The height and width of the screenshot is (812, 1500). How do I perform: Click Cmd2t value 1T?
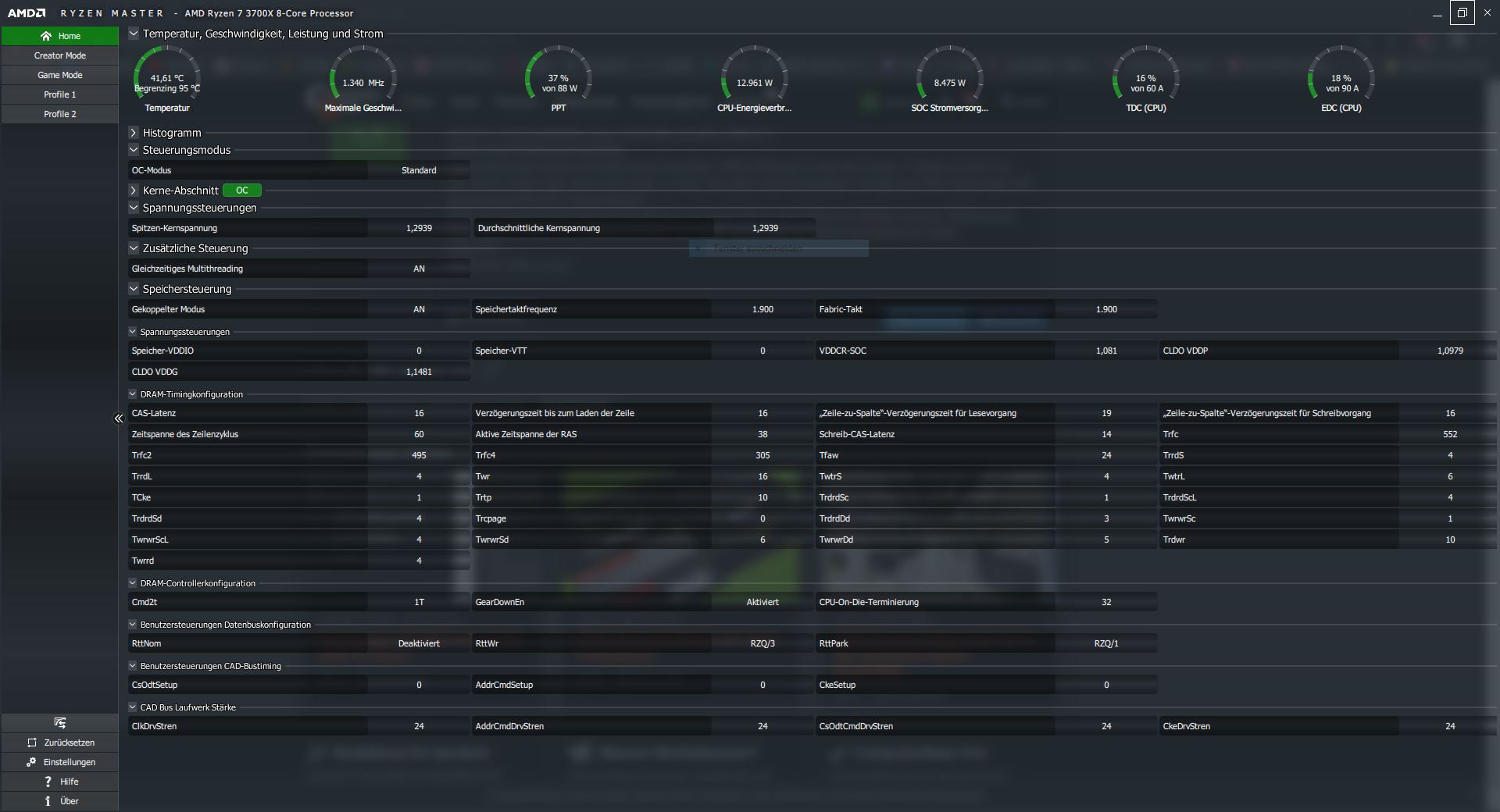click(419, 602)
